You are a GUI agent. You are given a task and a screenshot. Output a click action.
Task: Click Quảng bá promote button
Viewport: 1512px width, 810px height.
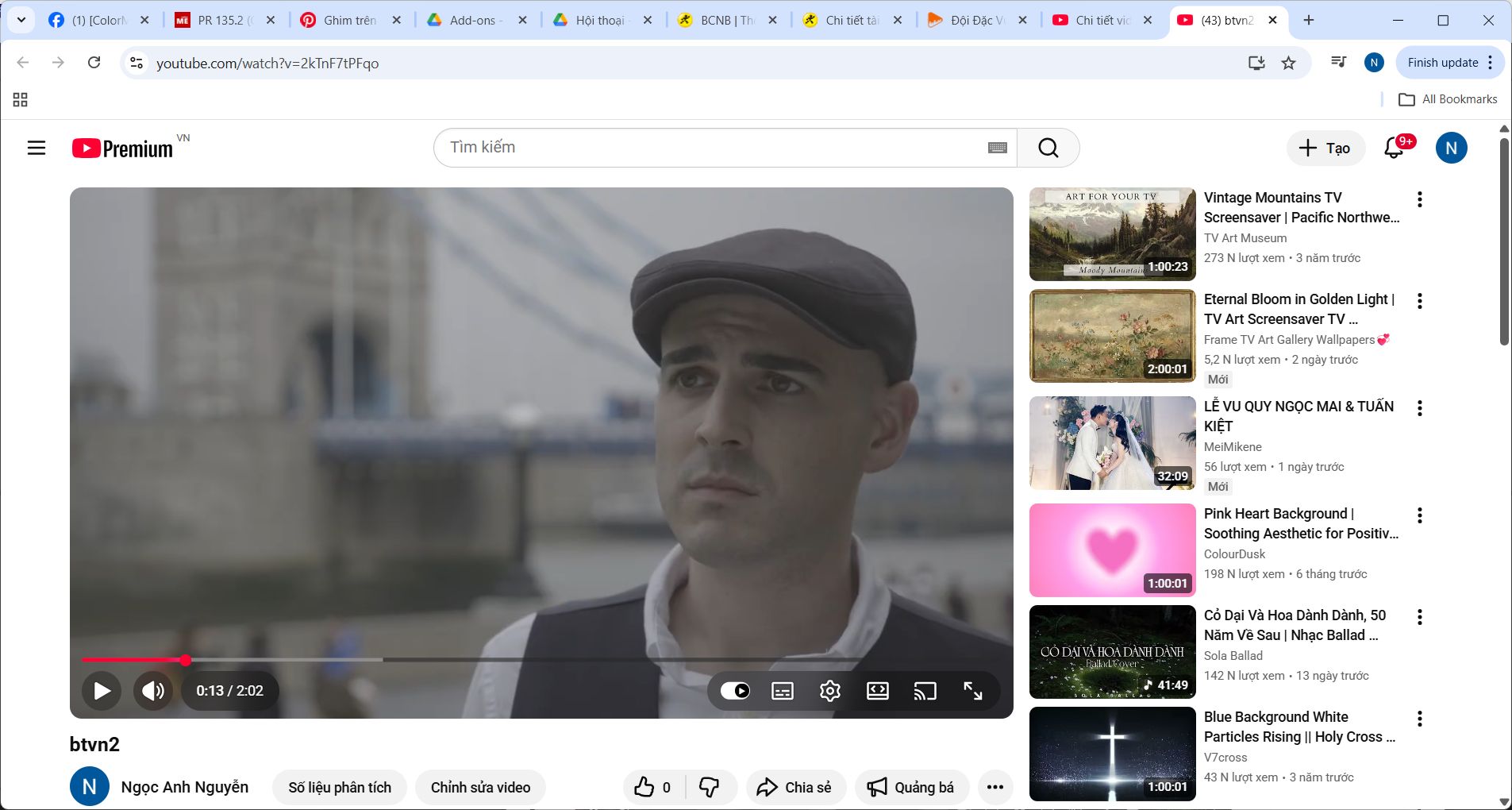pyautogui.click(x=910, y=787)
